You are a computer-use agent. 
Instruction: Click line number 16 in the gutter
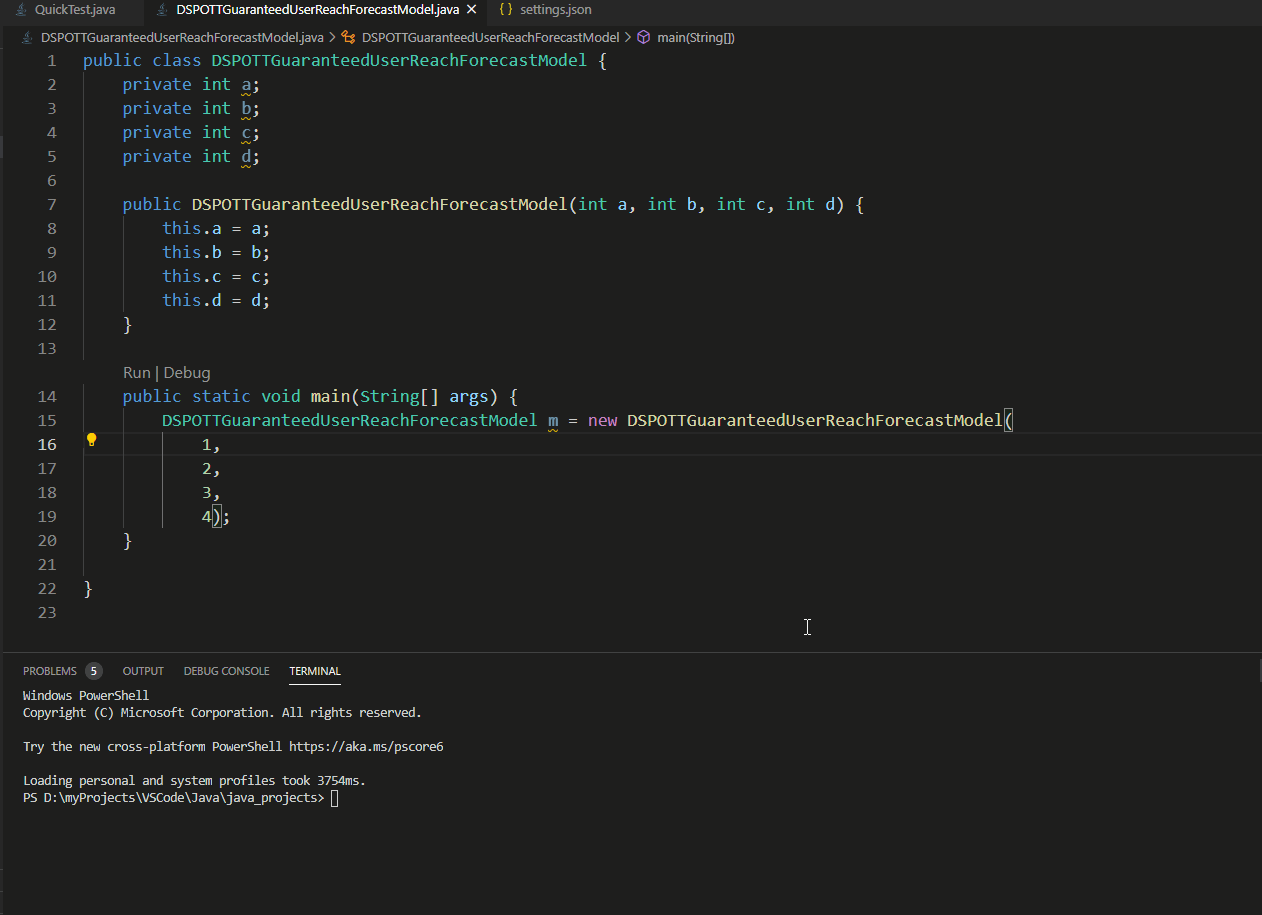[47, 444]
